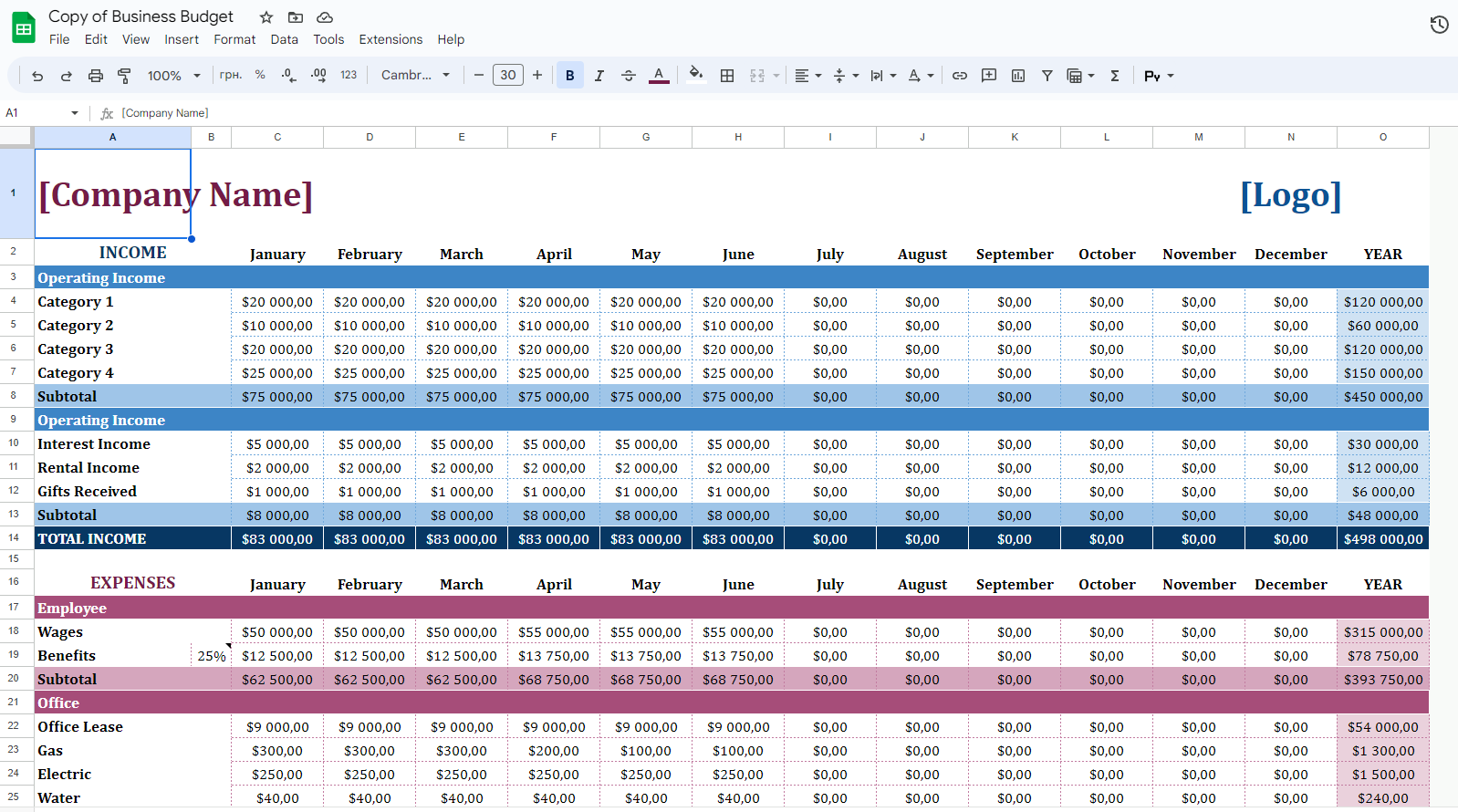This screenshot has height=812, width=1458.
Task: Toggle bold formatting
Action: click(570, 76)
